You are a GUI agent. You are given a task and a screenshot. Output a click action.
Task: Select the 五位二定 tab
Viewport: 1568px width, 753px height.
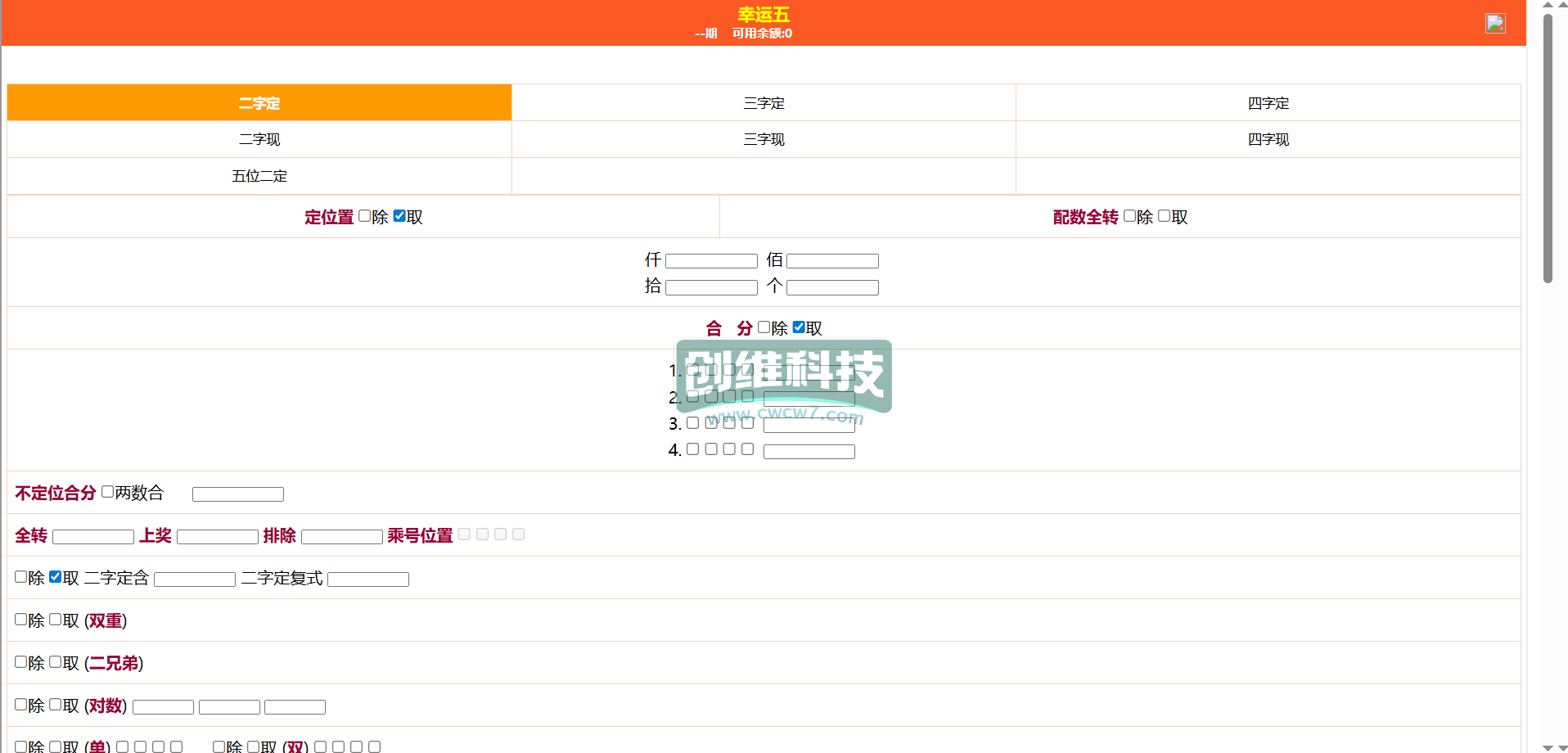(259, 176)
